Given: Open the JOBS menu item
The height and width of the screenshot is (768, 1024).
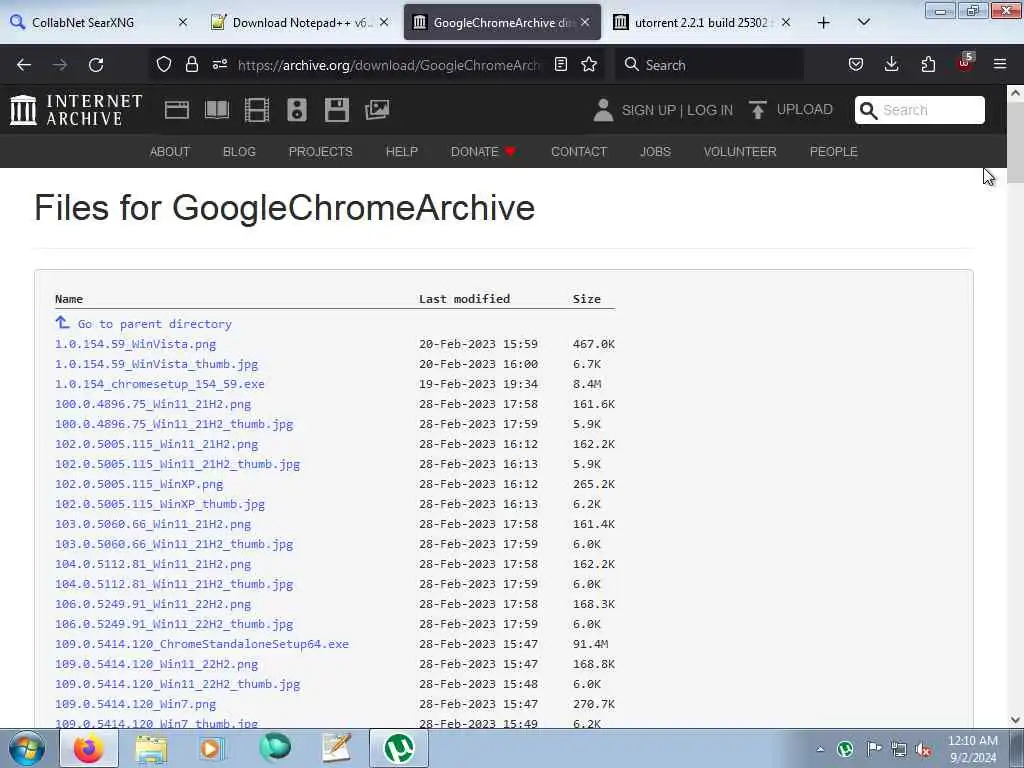Looking at the screenshot, I should click(x=655, y=152).
